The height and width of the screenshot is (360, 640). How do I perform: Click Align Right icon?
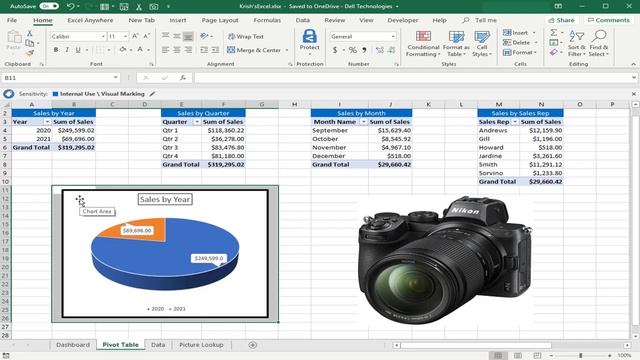pyautogui.click(x=188, y=50)
